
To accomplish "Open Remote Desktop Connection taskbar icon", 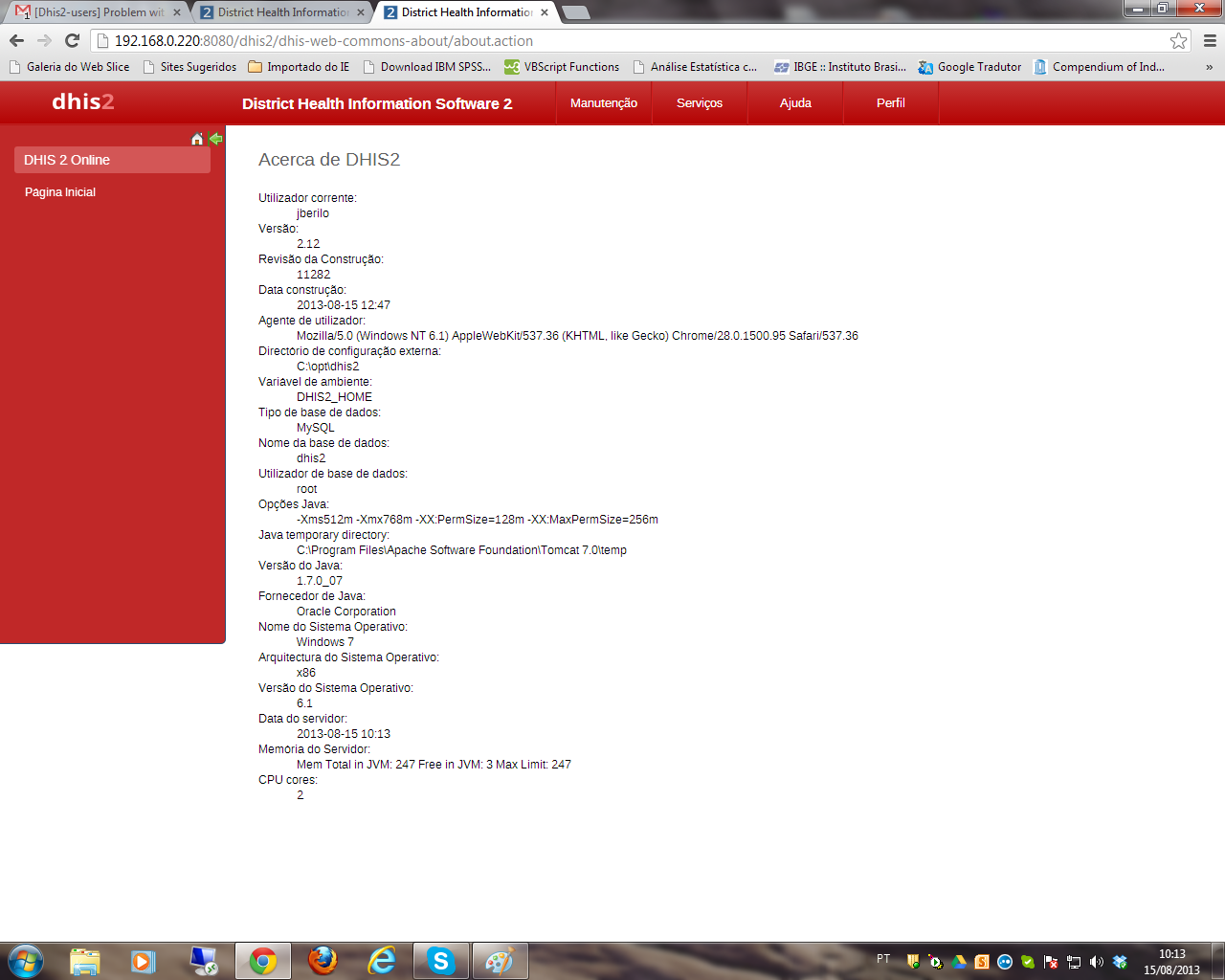I will (x=204, y=961).
